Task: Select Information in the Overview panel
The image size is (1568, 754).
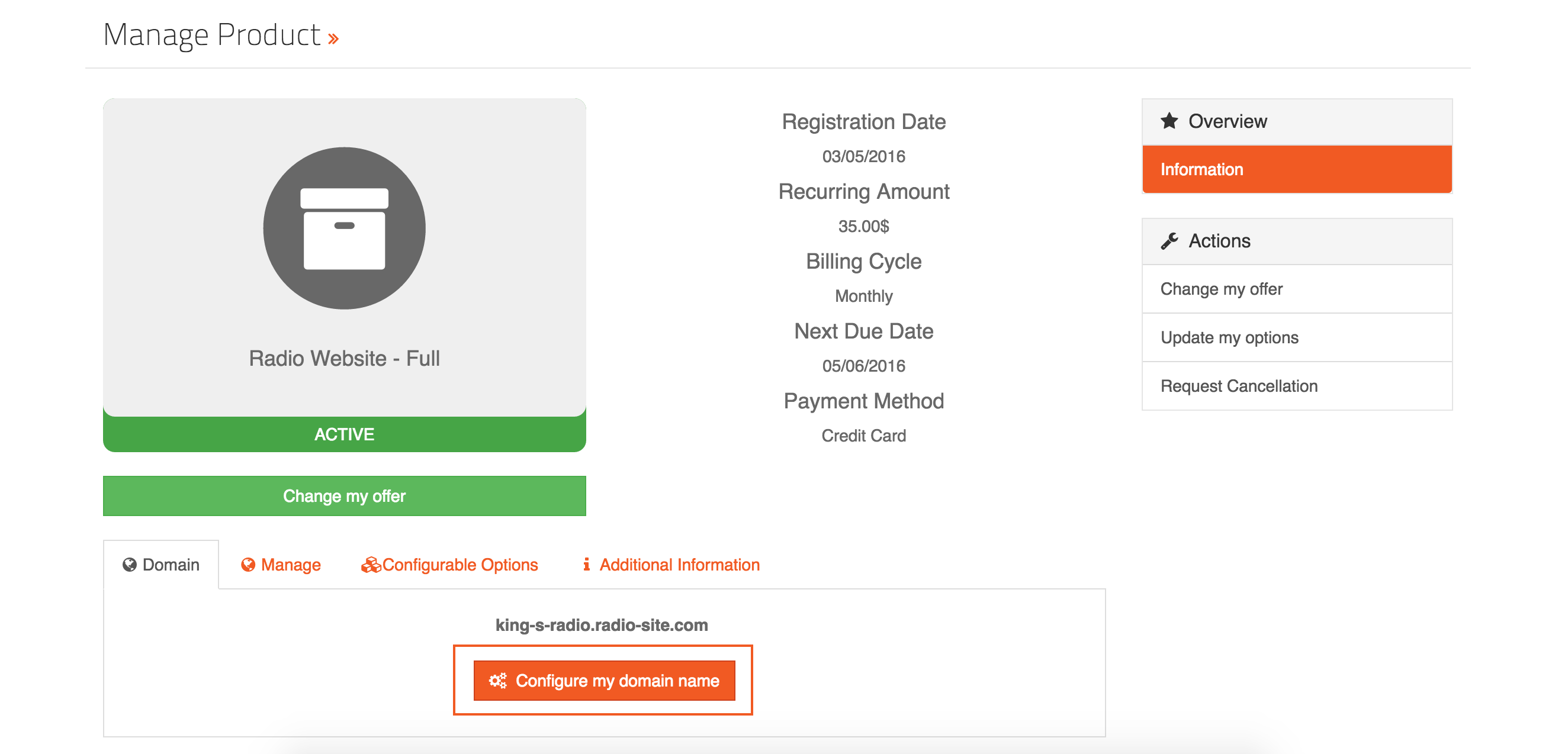Action: click(1297, 169)
